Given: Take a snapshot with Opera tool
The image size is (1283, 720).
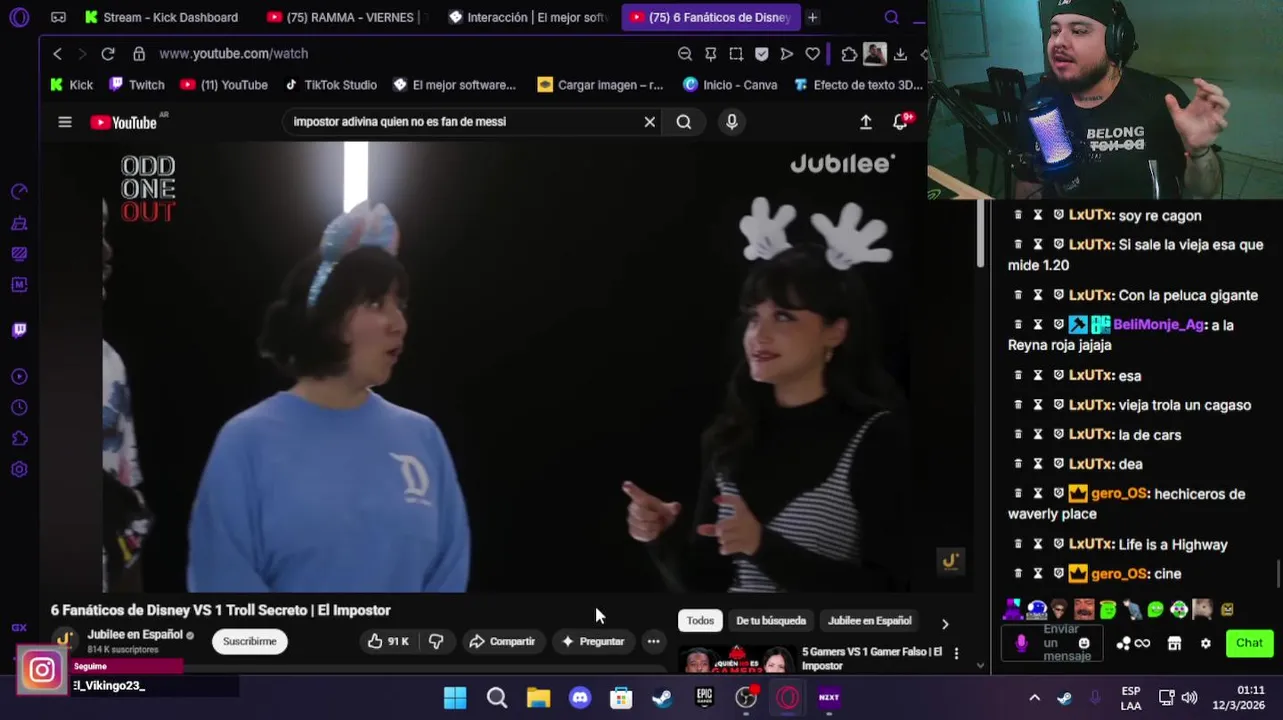Looking at the screenshot, I should click(736, 54).
